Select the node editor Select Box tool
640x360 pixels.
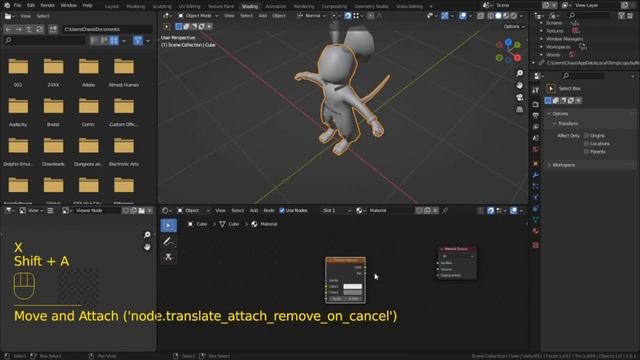point(169,225)
